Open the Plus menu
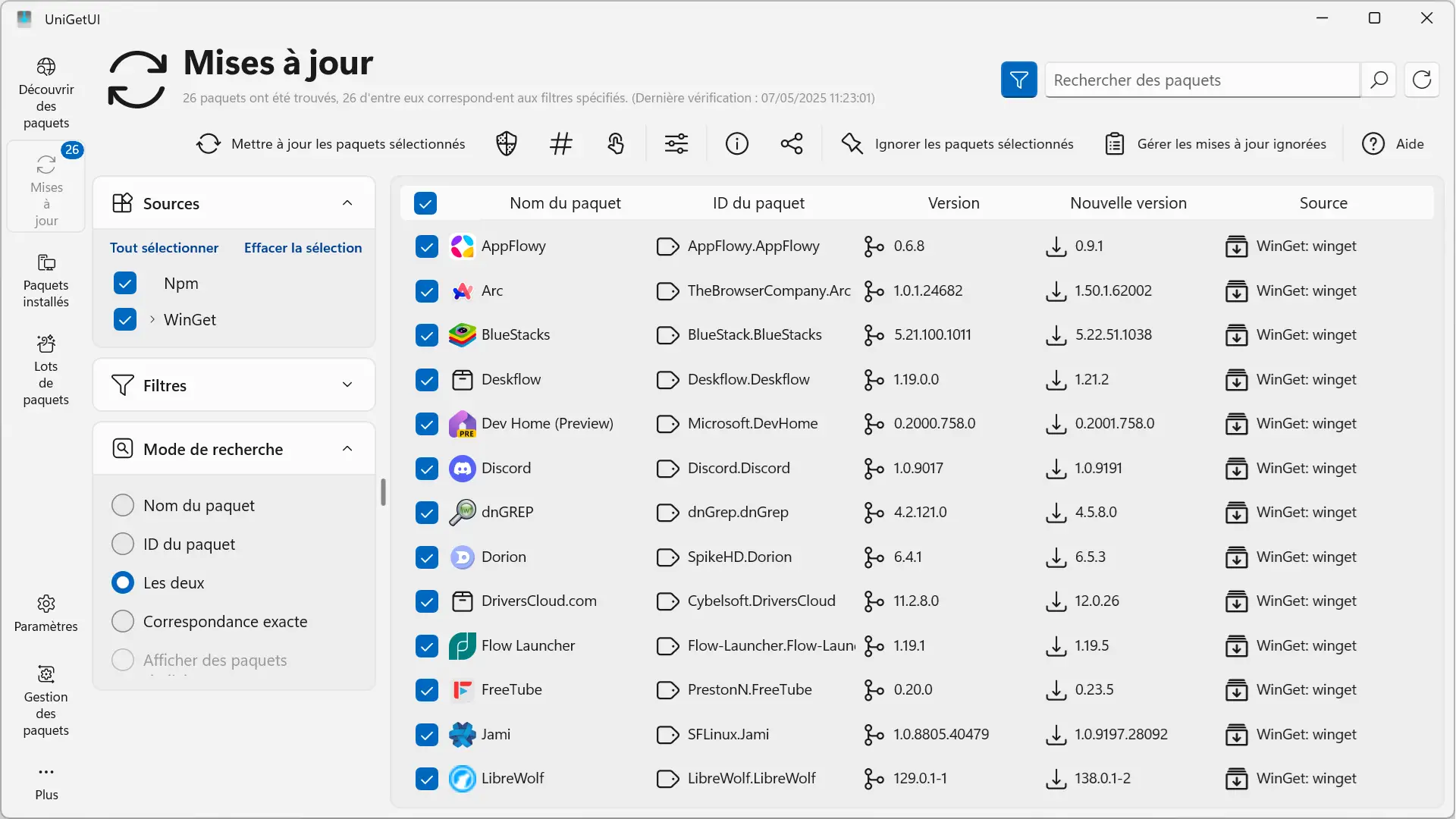The width and height of the screenshot is (1456, 819). pyautogui.click(x=46, y=783)
